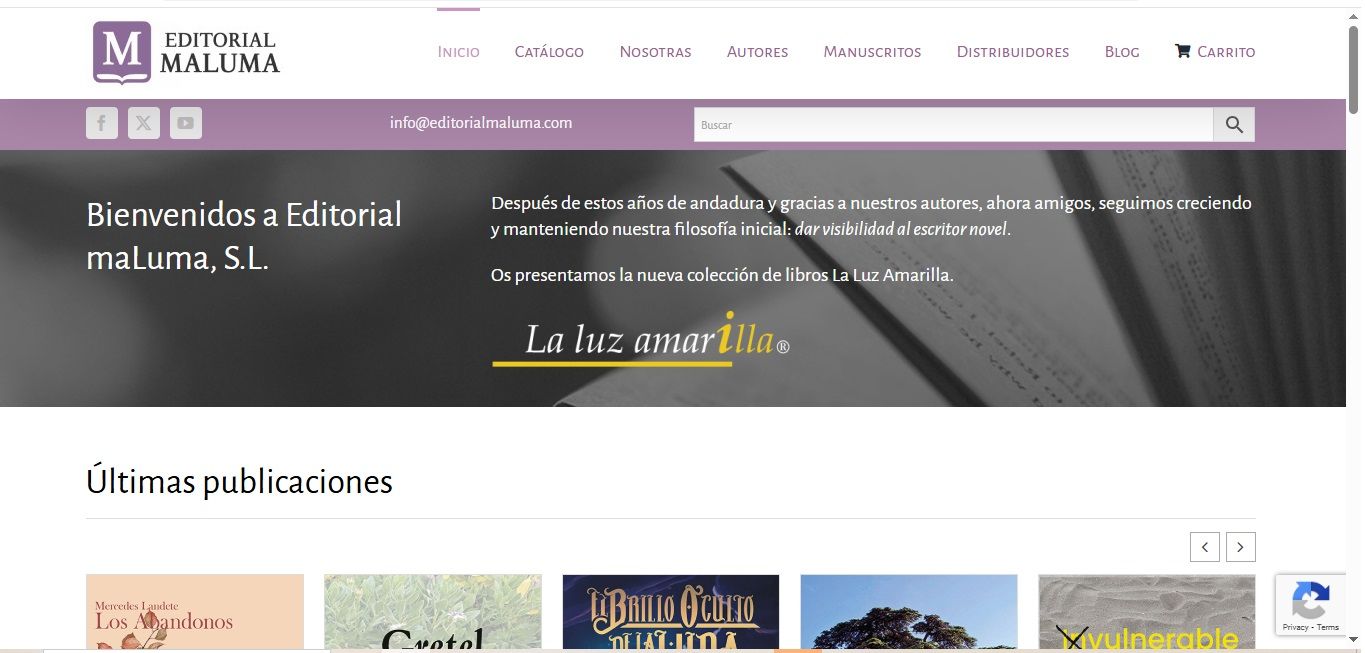Image resolution: width=1365 pixels, height=653 pixels.
Task: Click the info@editorialmaluma.com email link
Action: click(x=481, y=122)
